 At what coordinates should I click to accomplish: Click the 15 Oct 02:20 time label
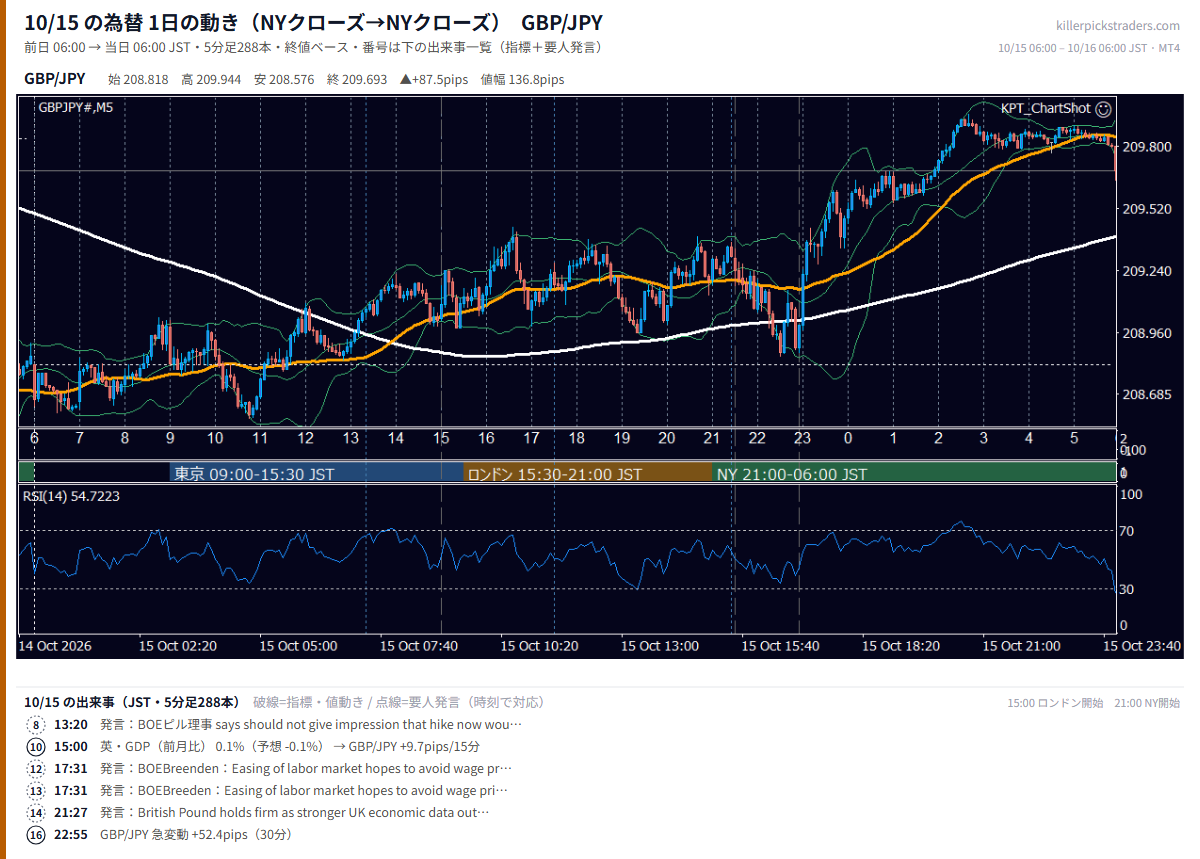pos(177,646)
